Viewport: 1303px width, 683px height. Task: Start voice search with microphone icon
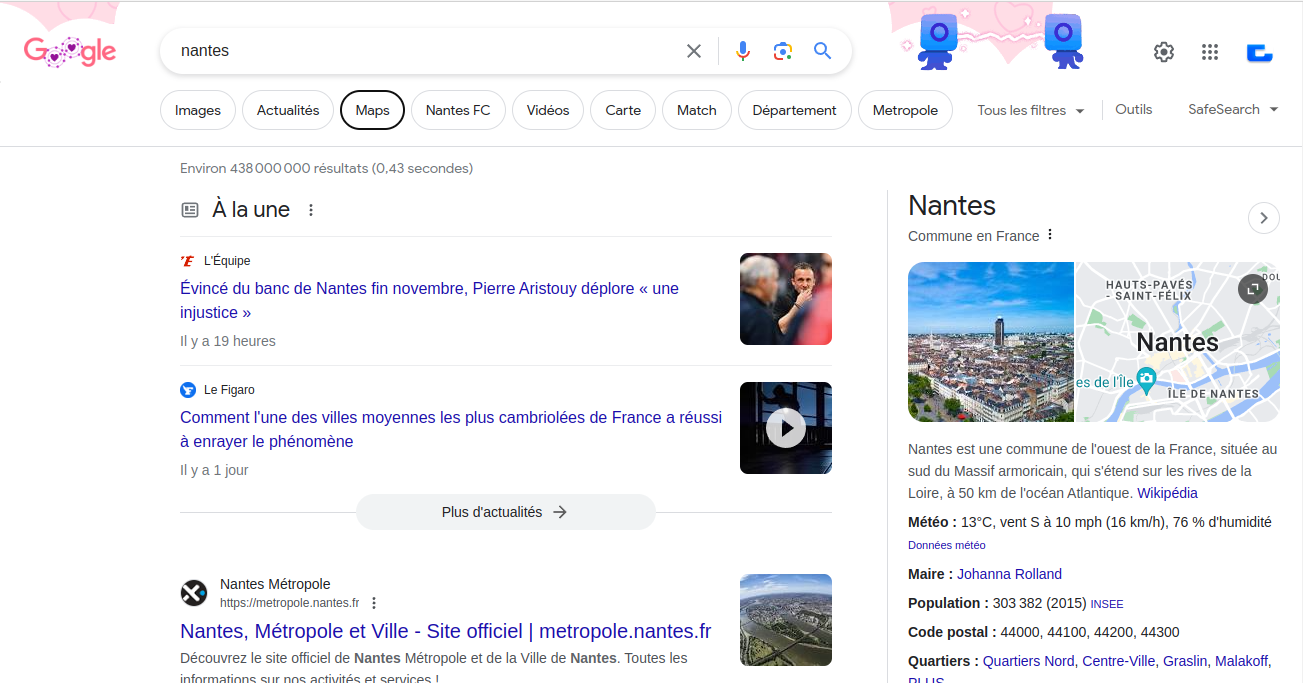coord(742,51)
